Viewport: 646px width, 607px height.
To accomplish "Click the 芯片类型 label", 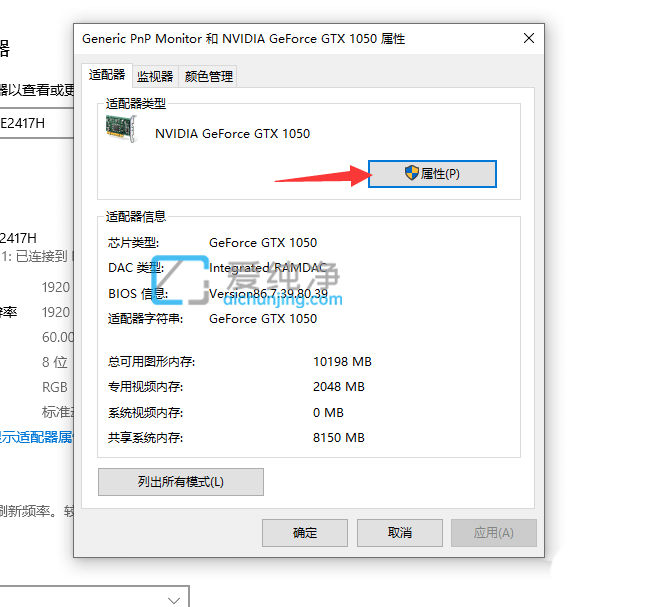I will [133, 243].
